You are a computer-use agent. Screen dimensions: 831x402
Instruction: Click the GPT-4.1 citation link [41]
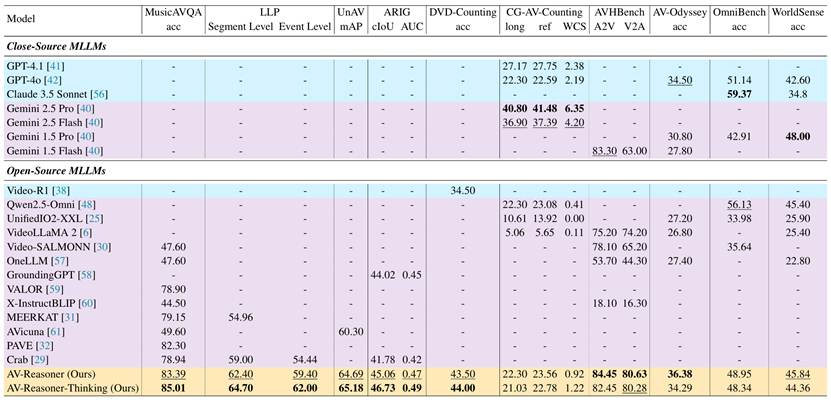pos(55,67)
